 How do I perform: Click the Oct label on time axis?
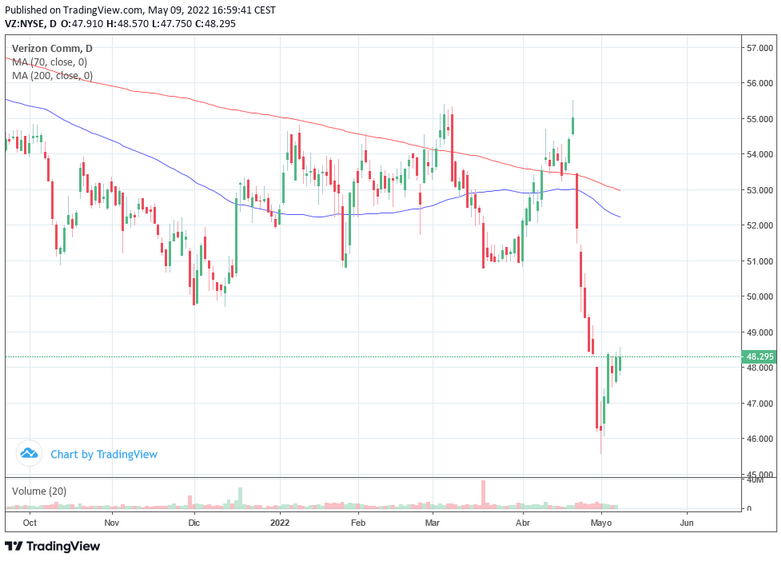(29, 523)
